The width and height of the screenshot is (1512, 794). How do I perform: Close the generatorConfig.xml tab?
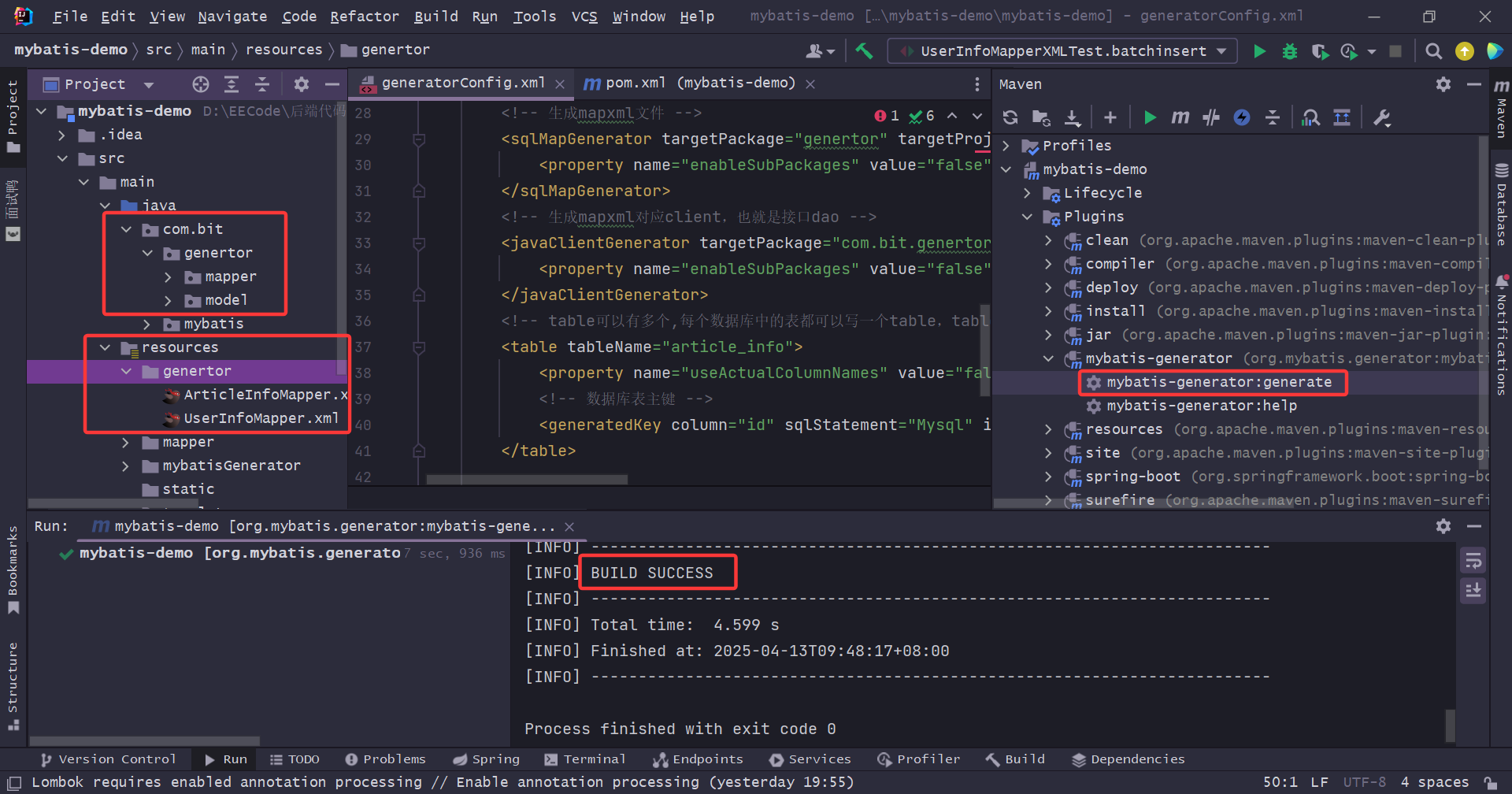560,84
